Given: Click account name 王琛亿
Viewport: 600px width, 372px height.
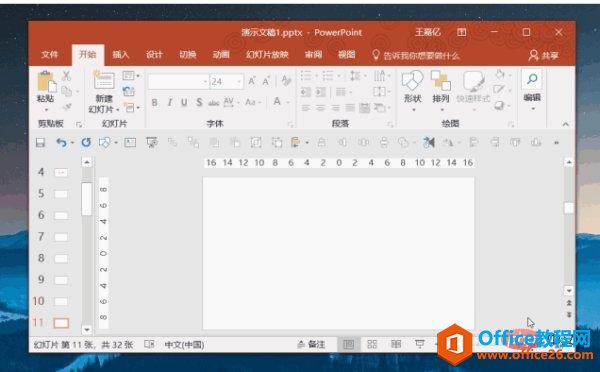Looking at the screenshot, I should click(x=428, y=33).
